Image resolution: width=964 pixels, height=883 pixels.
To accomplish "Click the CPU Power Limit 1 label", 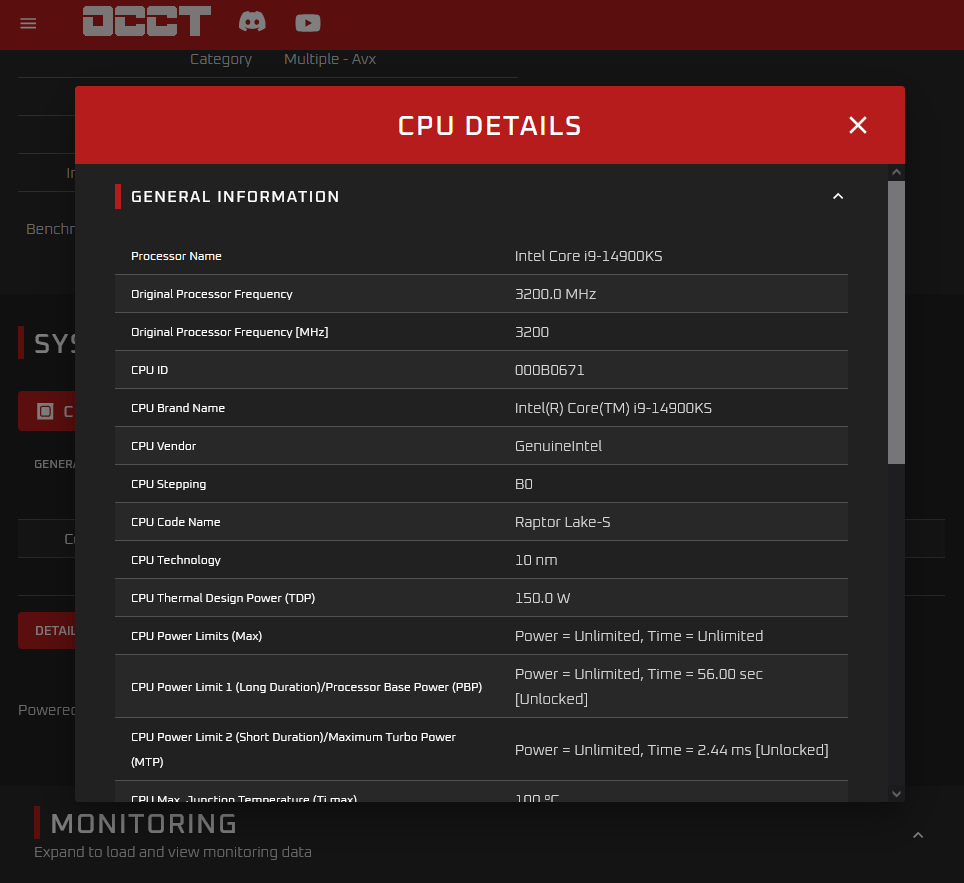I will pyautogui.click(x=307, y=687).
